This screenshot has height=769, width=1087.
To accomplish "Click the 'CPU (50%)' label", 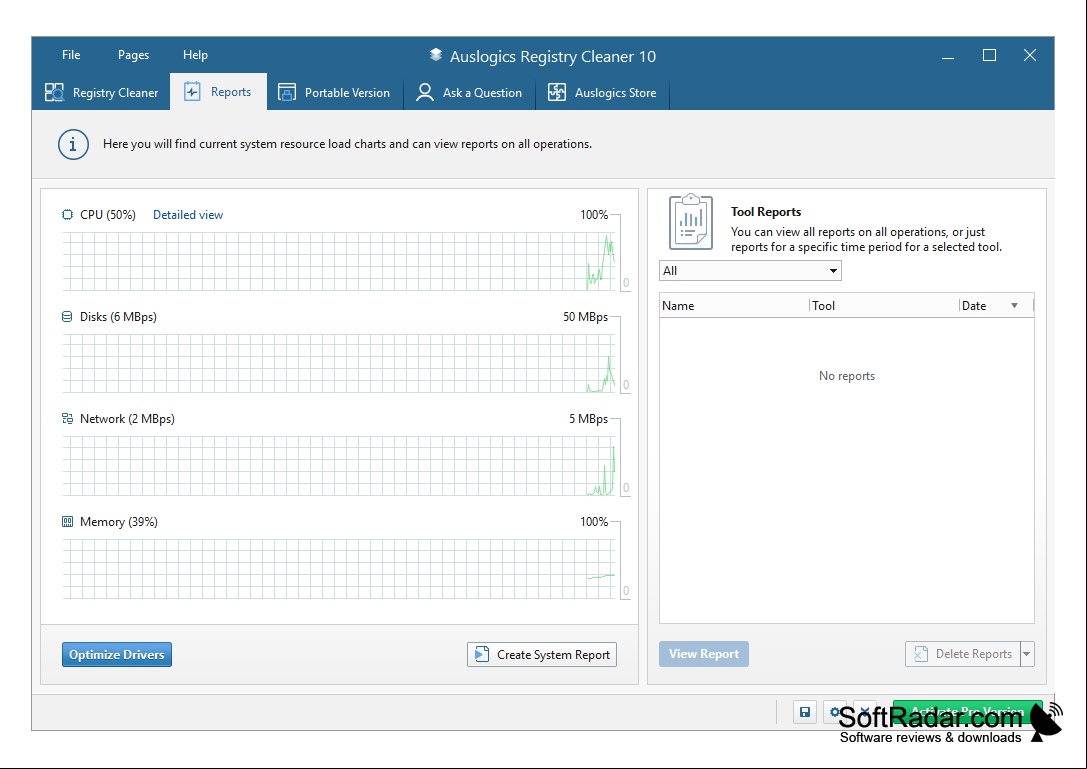I will pos(107,215).
